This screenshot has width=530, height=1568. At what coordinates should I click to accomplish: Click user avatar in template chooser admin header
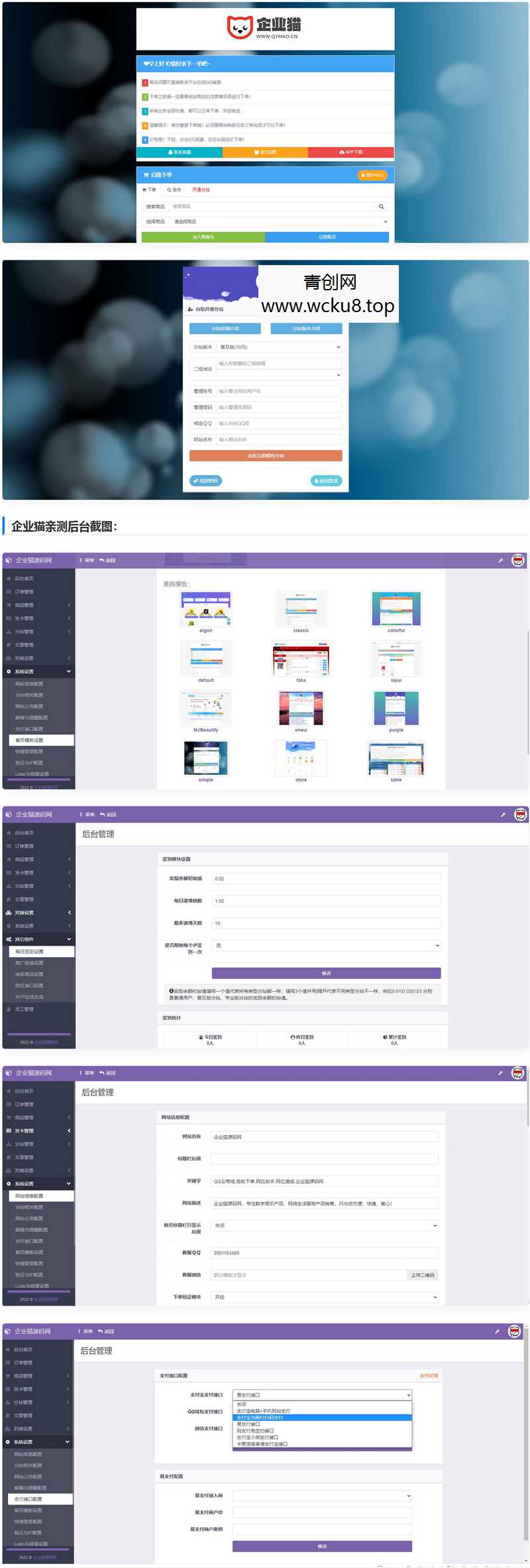point(518,561)
